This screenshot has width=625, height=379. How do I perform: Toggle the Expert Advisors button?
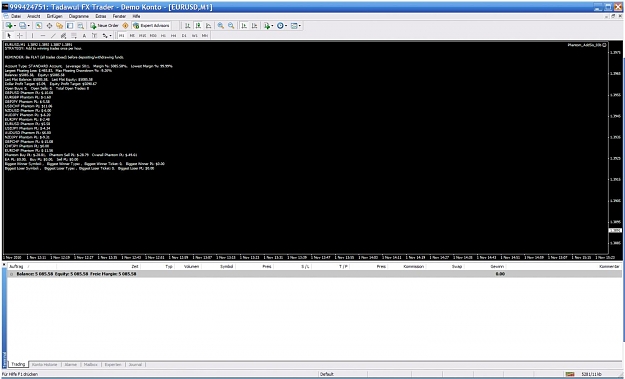click(x=151, y=26)
